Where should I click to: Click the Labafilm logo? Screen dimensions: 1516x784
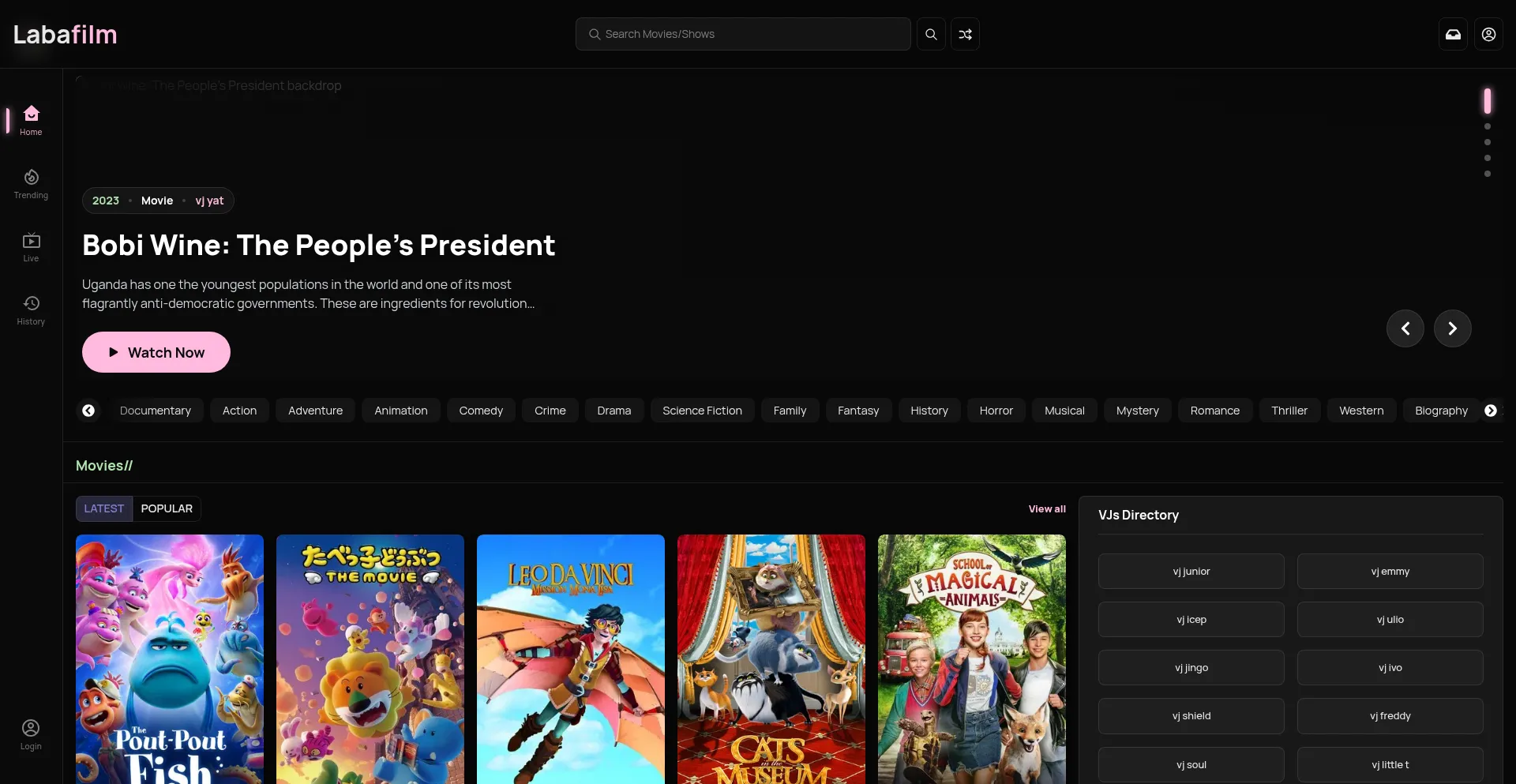[66, 34]
